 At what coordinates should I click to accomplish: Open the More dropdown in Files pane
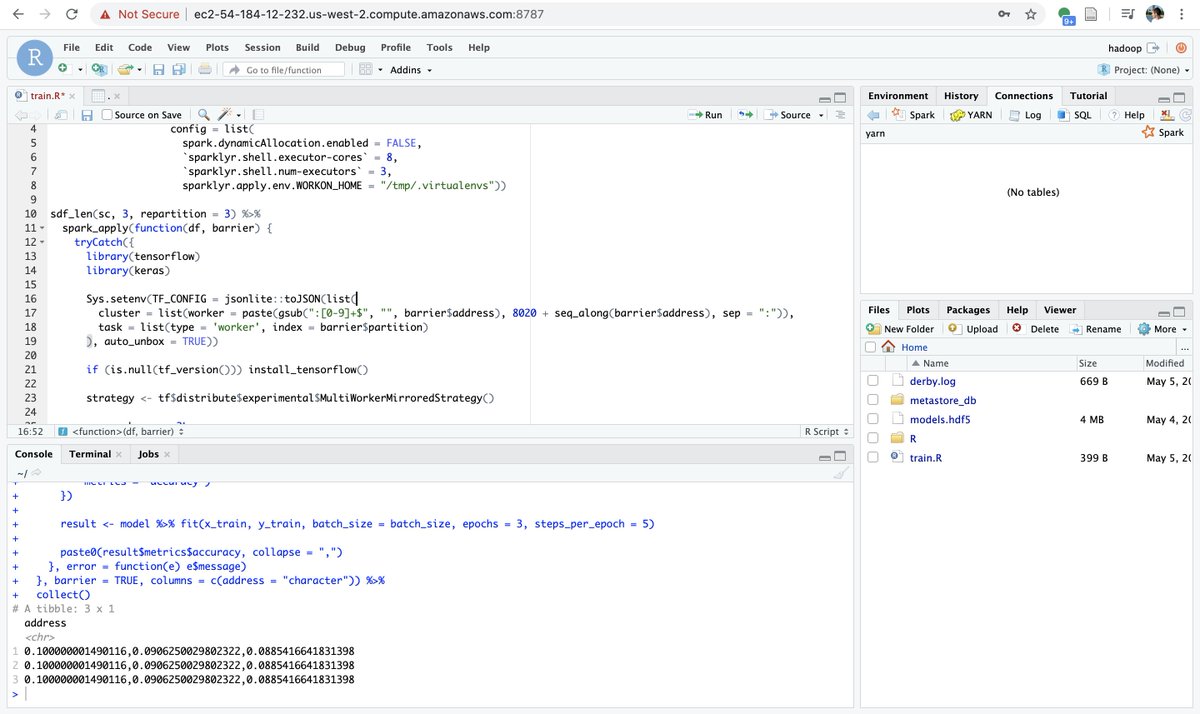point(1162,328)
